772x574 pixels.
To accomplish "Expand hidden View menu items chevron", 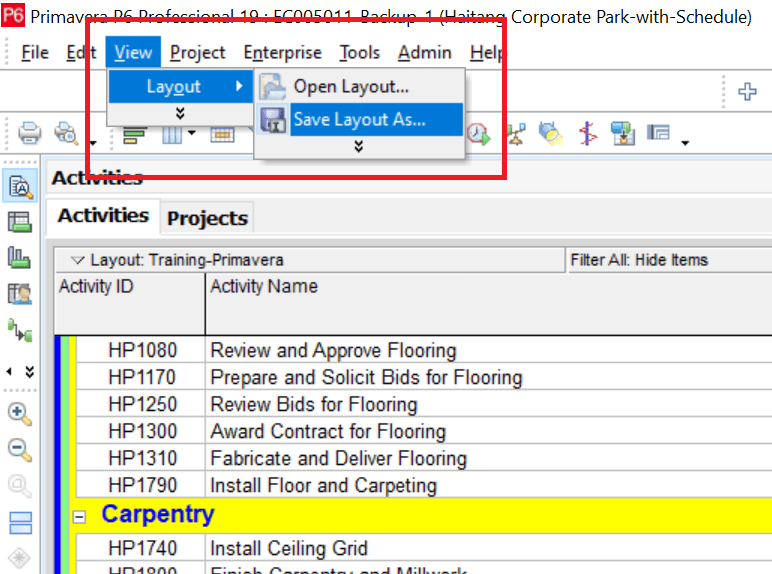I will pyautogui.click(x=180, y=114).
